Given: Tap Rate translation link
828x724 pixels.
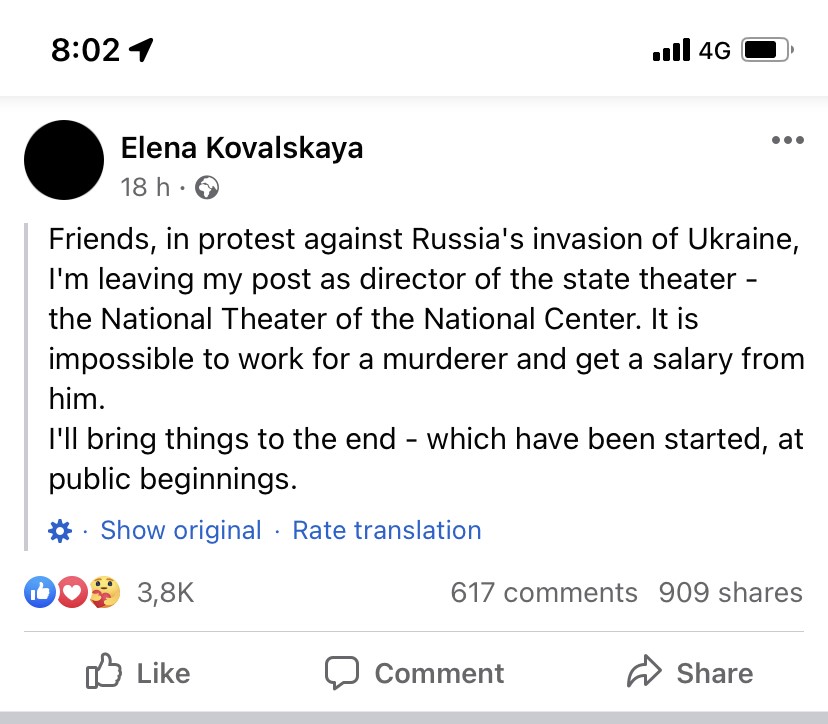Looking at the screenshot, I should (x=386, y=531).
